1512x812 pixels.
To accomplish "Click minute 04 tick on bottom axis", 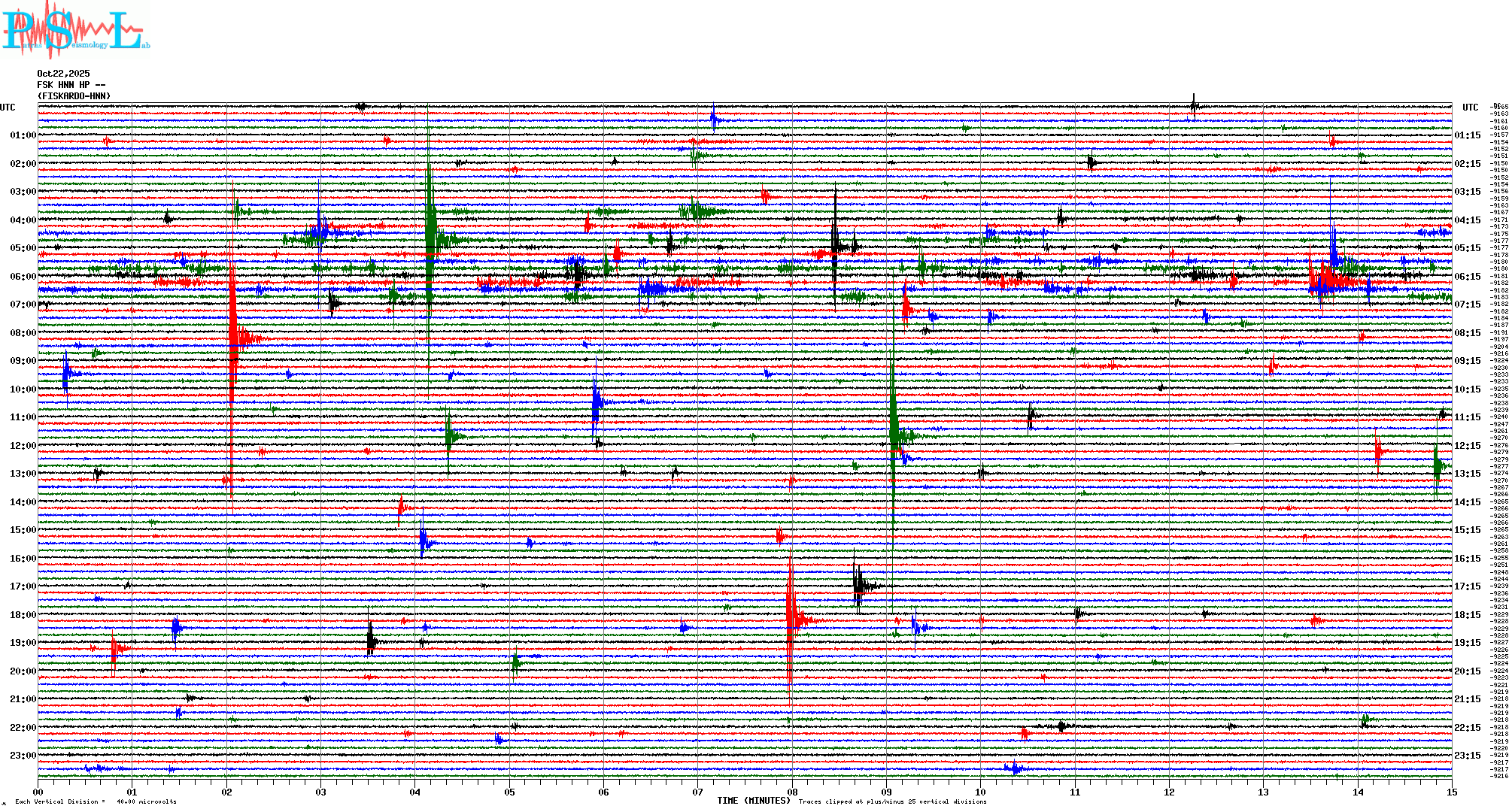I will (415, 792).
